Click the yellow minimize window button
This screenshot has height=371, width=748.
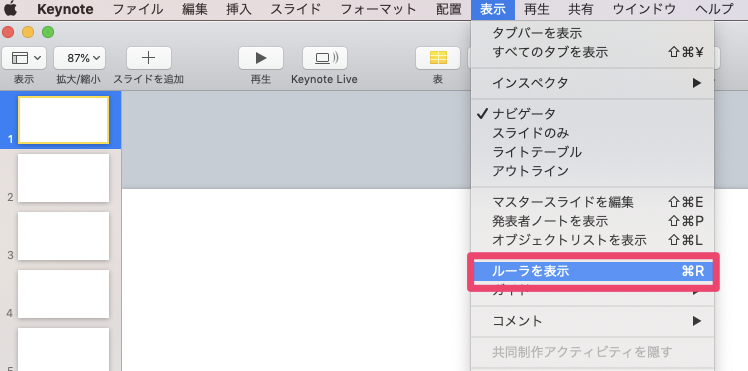coord(28,32)
